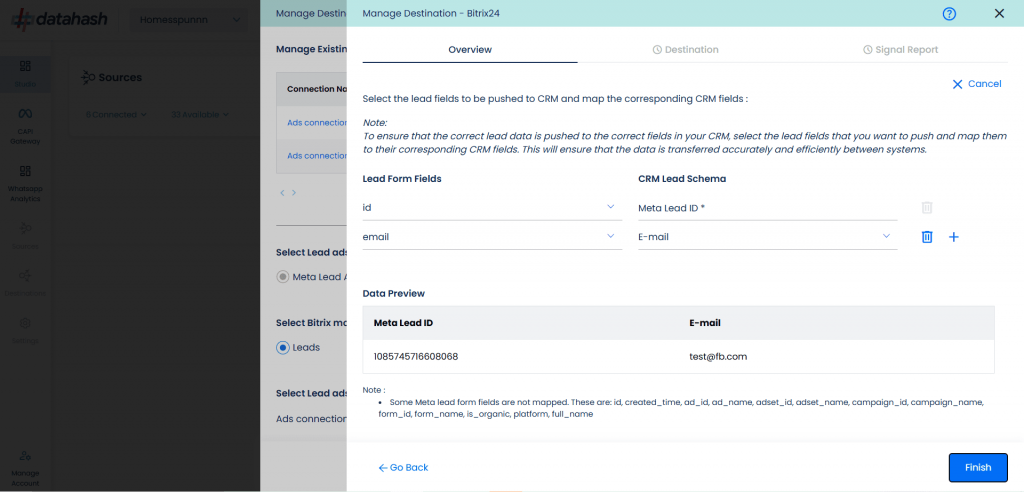This screenshot has width=1024, height=492.
Task: Select the Meta Lead Ads radio button
Action: click(x=283, y=277)
